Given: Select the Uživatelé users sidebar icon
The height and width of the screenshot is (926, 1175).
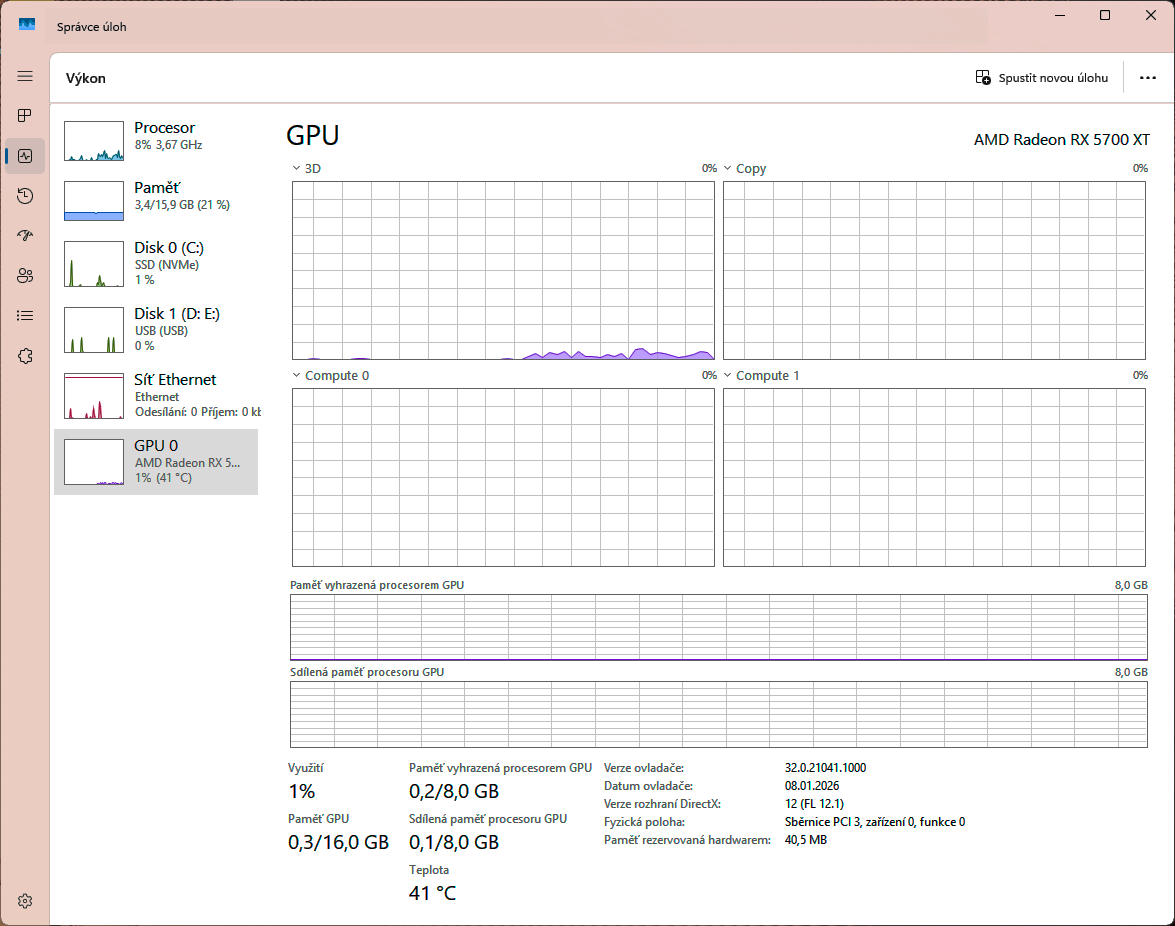Looking at the screenshot, I should click(x=24, y=275).
